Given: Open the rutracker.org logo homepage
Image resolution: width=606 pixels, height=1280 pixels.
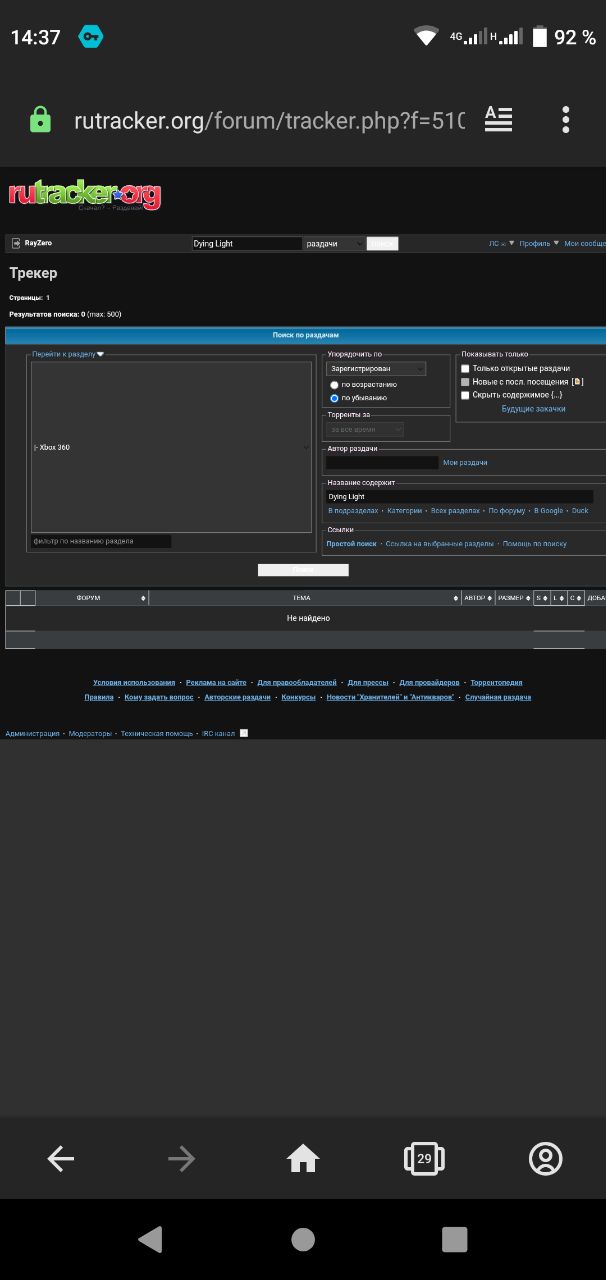Looking at the screenshot, I should [x=85, y=194].
